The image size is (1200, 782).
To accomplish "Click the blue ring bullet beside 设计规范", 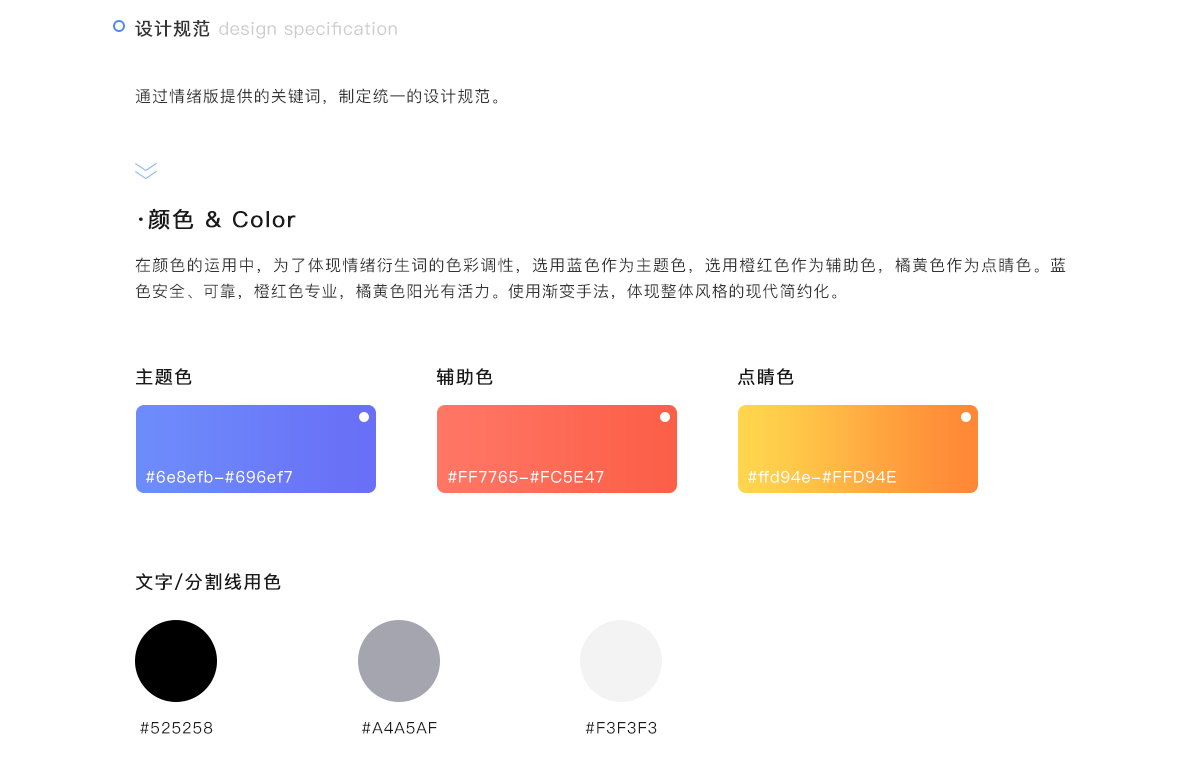I will coord(119,27).
